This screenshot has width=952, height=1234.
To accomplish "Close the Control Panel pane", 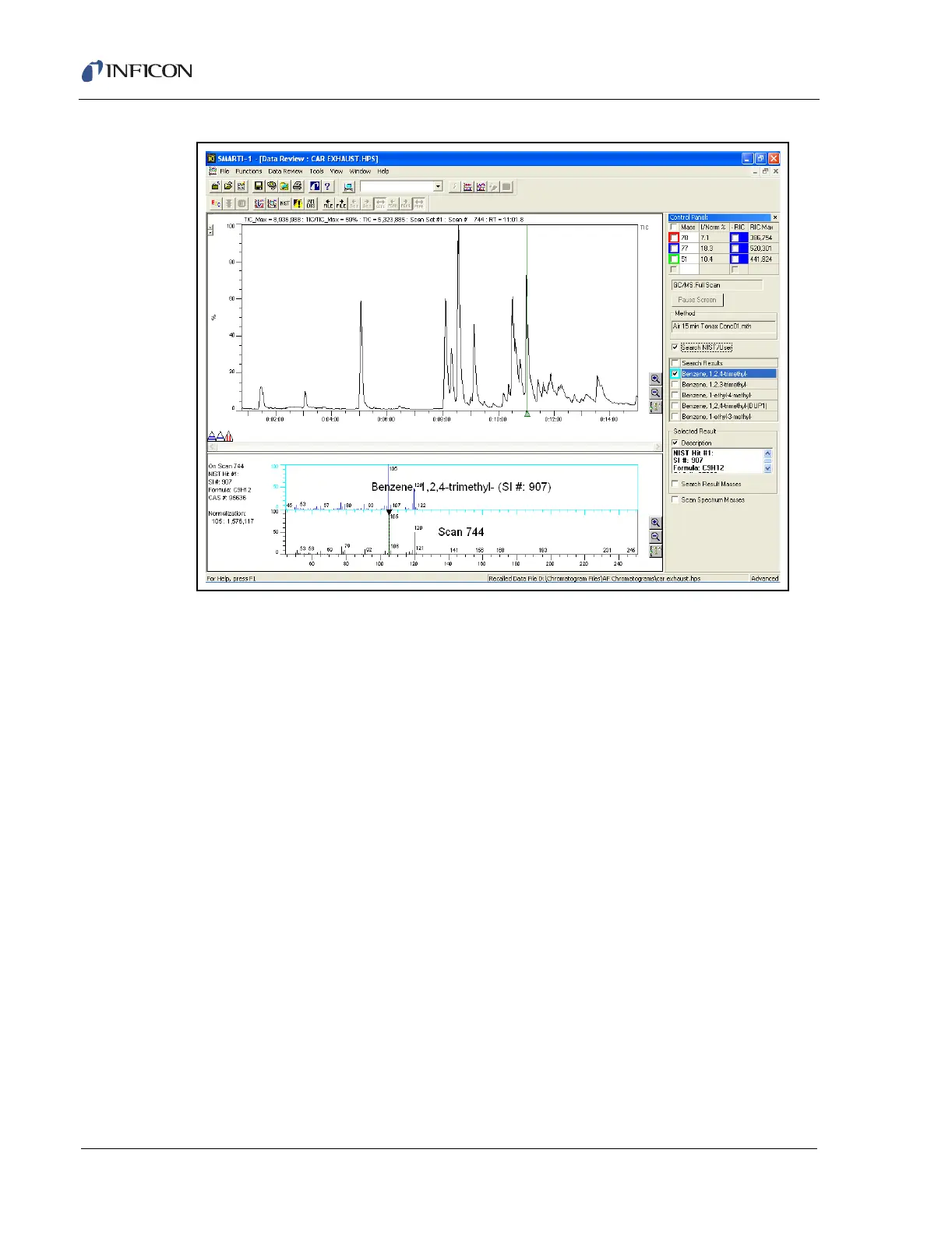I will (774, 217).
